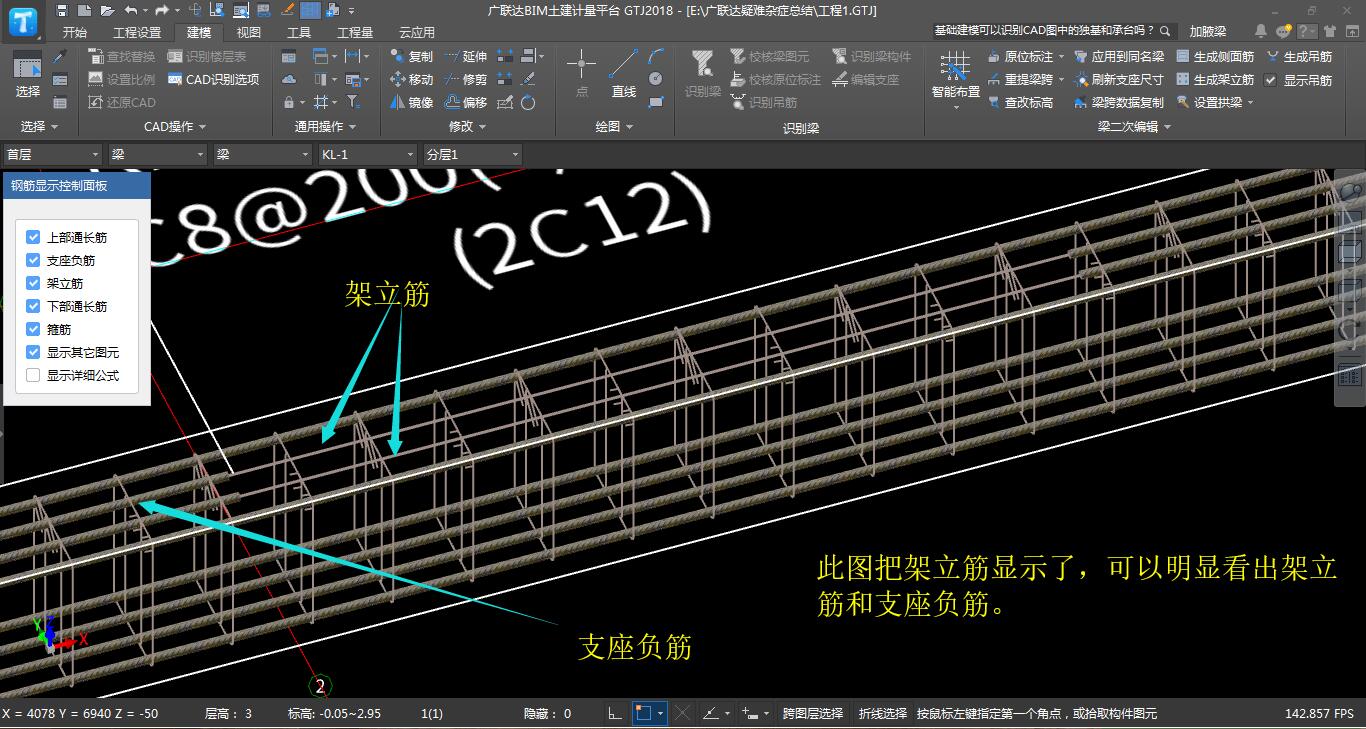Select the 复制 (Copy) modify tool

point(412,56)
